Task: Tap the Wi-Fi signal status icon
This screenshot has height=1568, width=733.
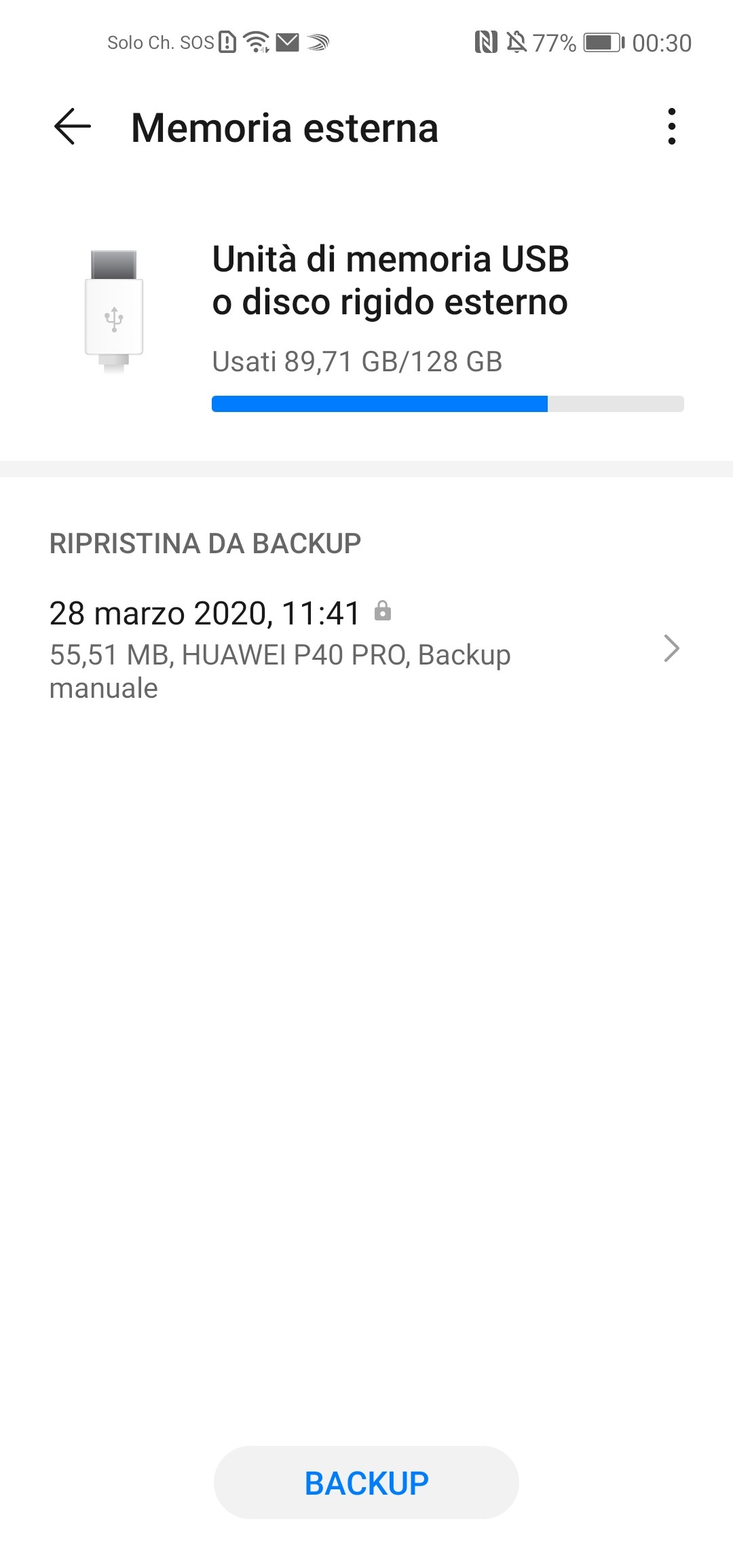Action: [x=257, y=42]
